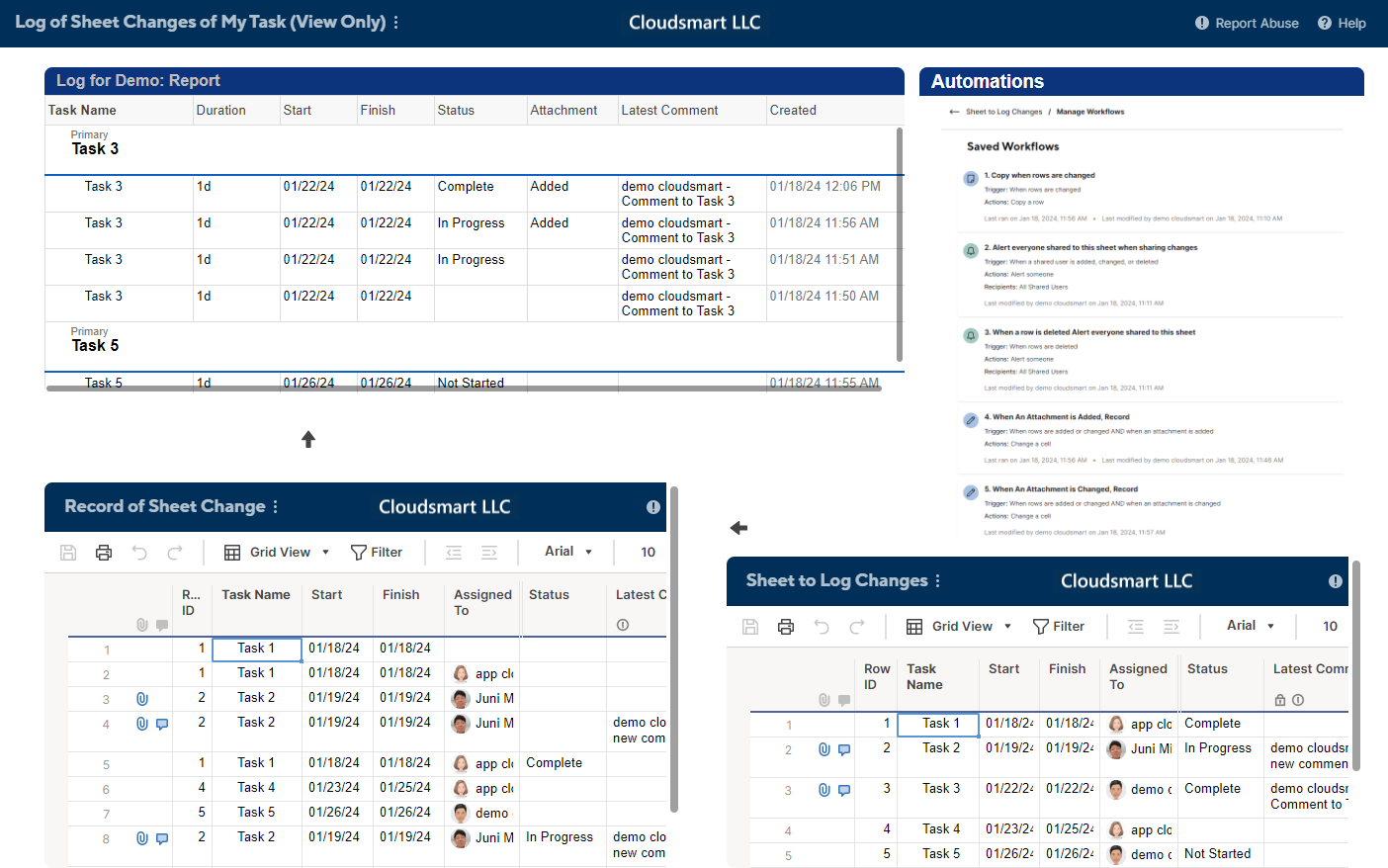The image size is (1388, 868).
Task: Click Indent icon in Record of Sheet Change toolbar
Action: point(489,553)
